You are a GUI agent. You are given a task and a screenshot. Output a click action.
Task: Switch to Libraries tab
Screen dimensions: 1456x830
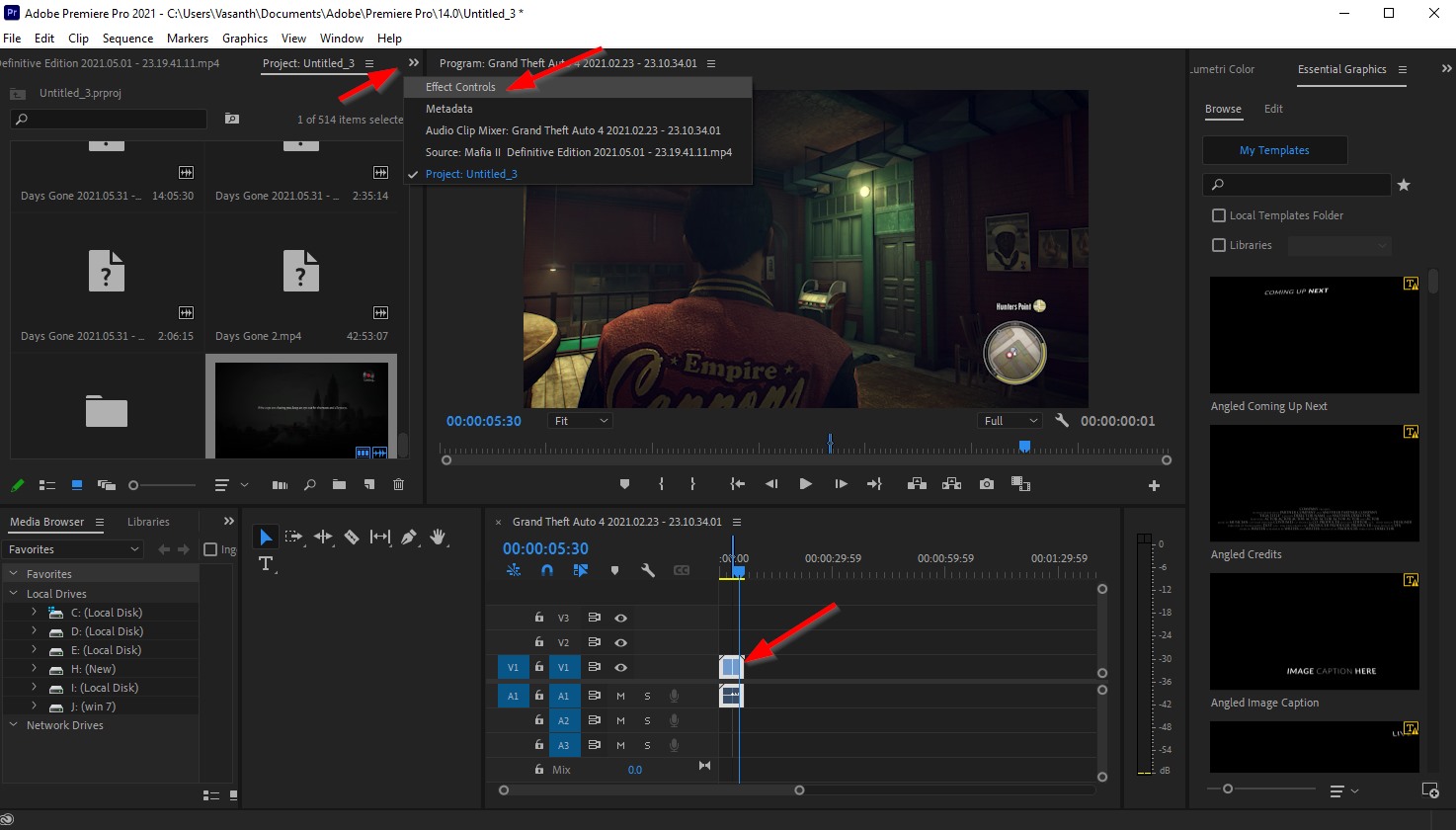point(148,522)
